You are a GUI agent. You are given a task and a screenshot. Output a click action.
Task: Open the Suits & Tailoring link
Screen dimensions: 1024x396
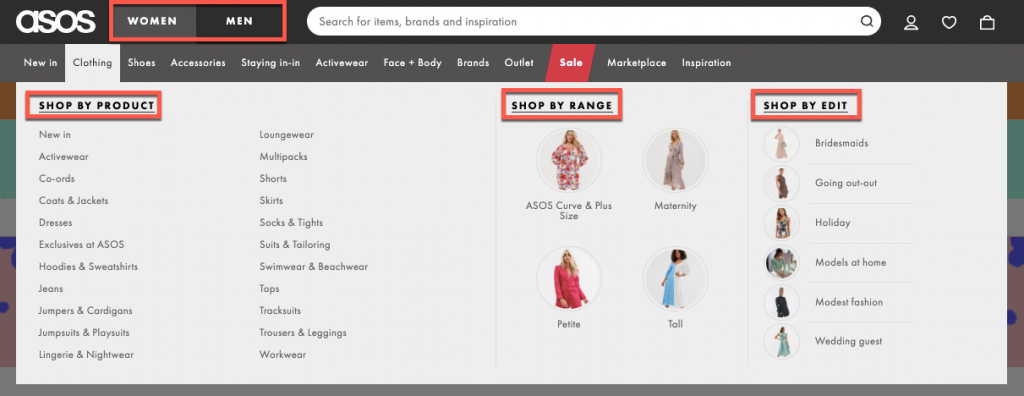click(x=295, y=244)
